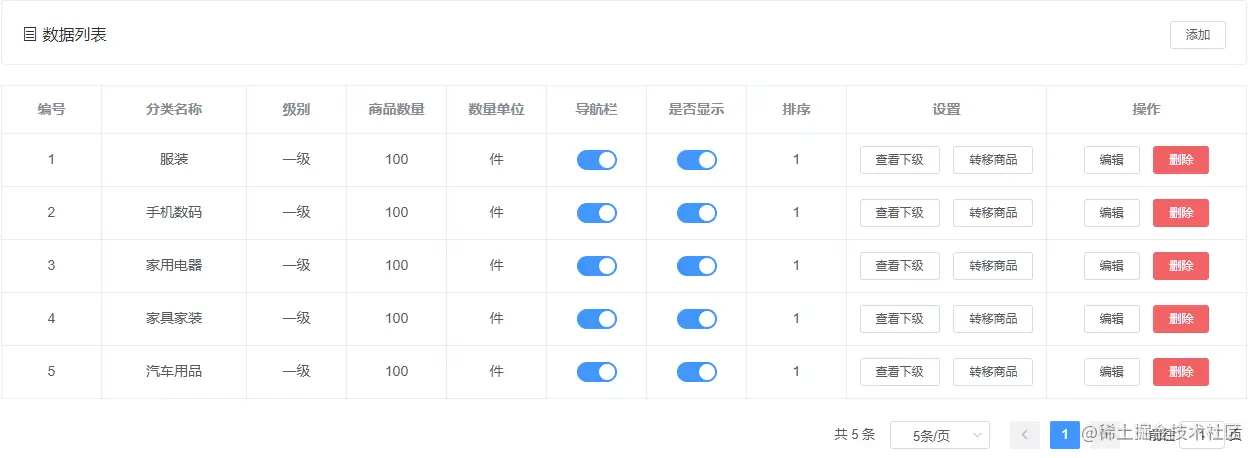Click the 服装 category name cell
The image size is (1257, 458).
pyautogui.click(x=174, y=160)
